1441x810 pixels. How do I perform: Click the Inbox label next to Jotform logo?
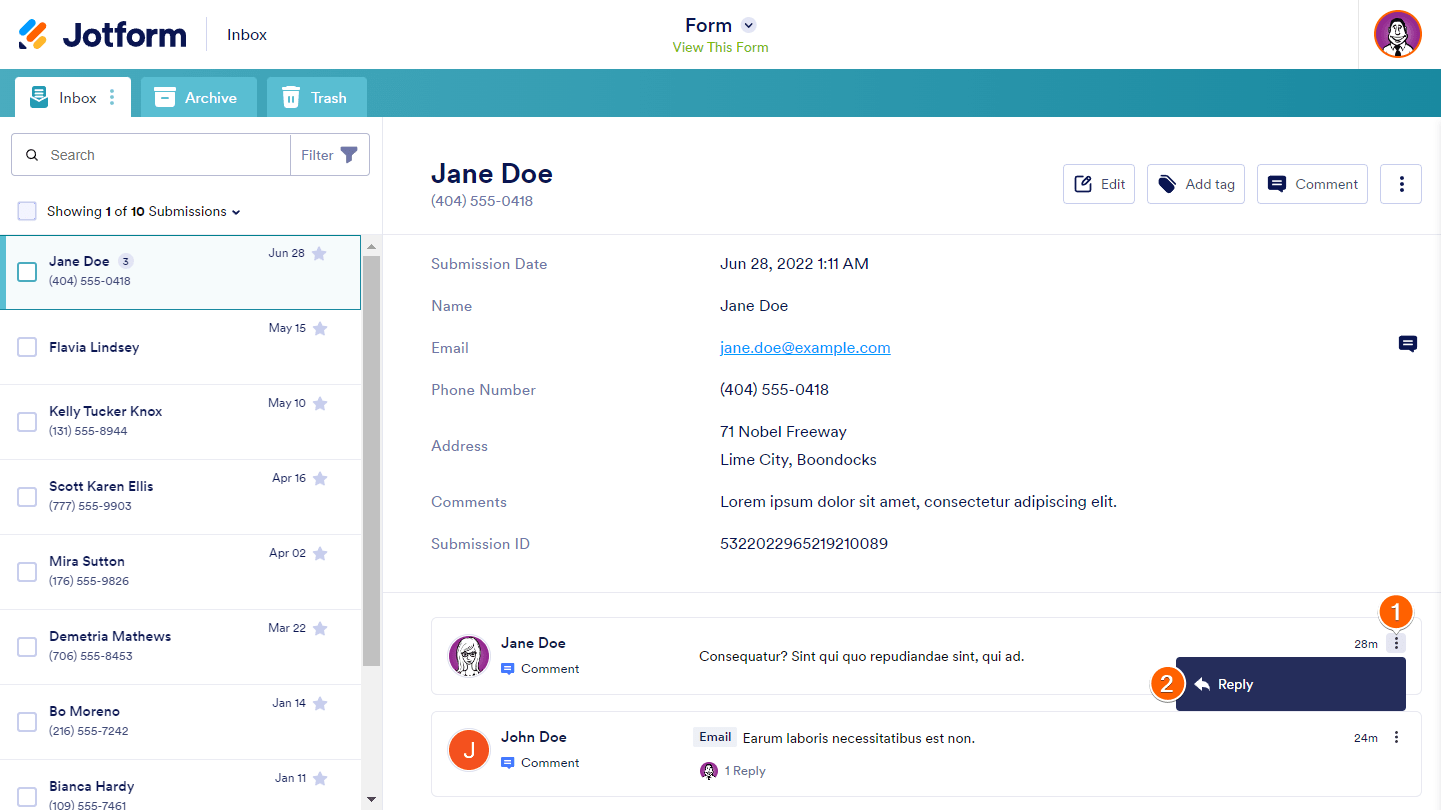247,35
